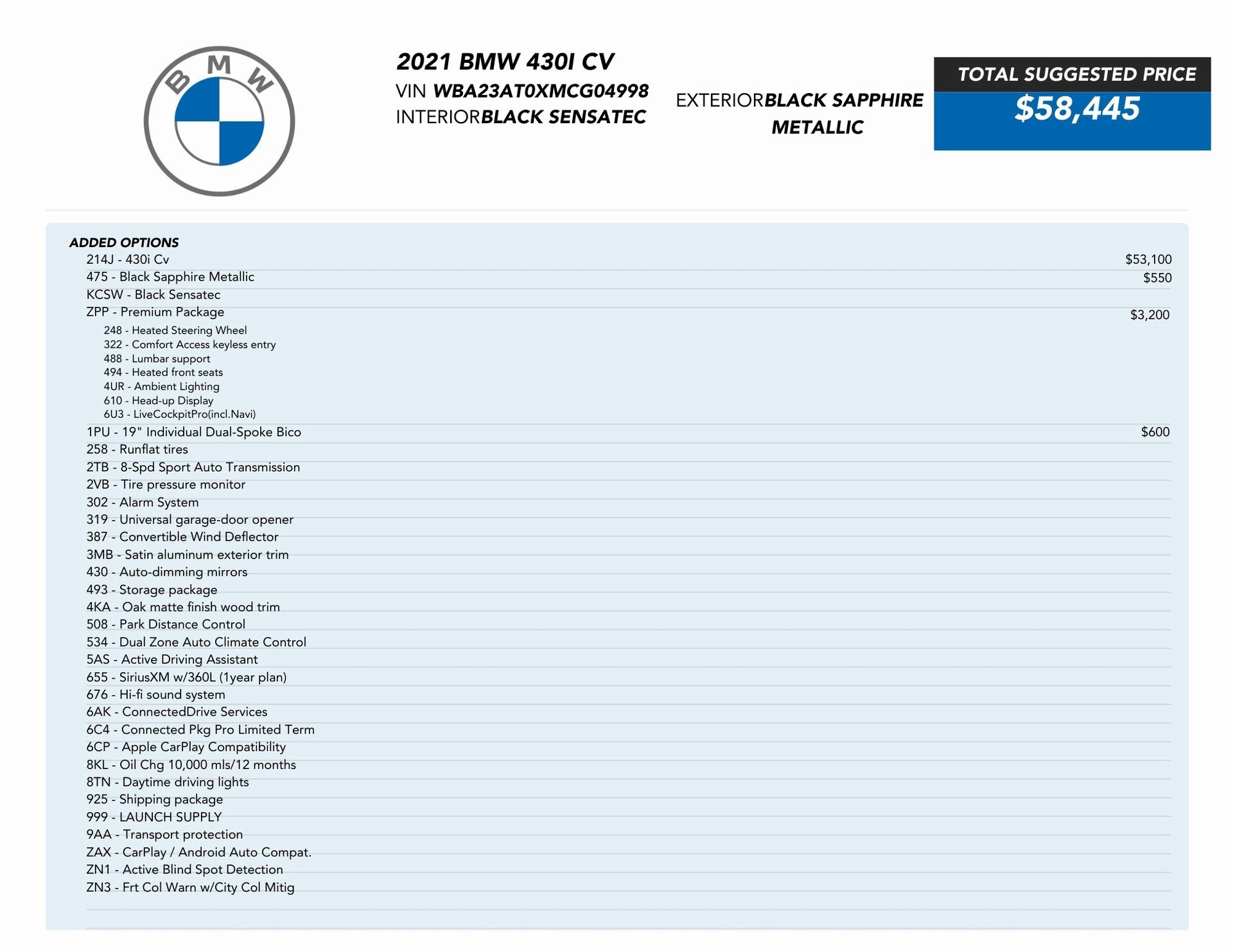Select the ZN1 Active Blind Spot Detection row
This screenshot has height=952, width=1233.
184,869
